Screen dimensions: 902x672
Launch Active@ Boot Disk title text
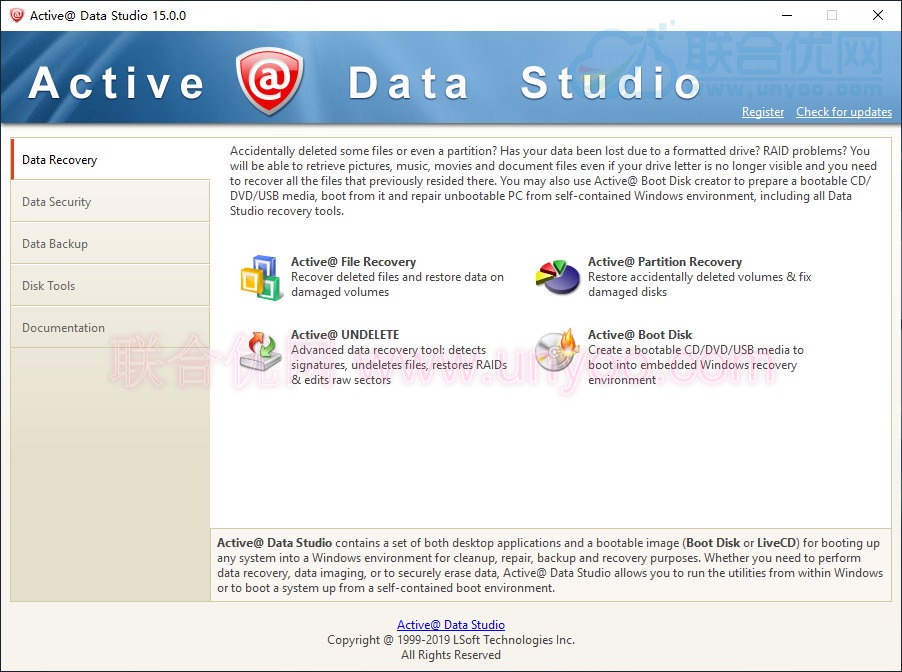[x=640, y=335]
